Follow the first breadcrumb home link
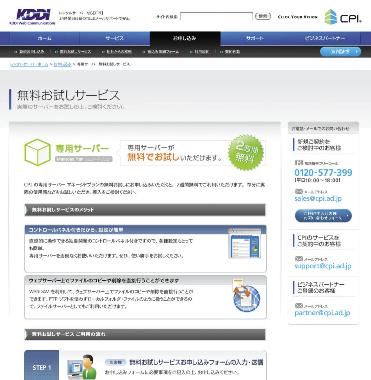 tap(29, 64)
